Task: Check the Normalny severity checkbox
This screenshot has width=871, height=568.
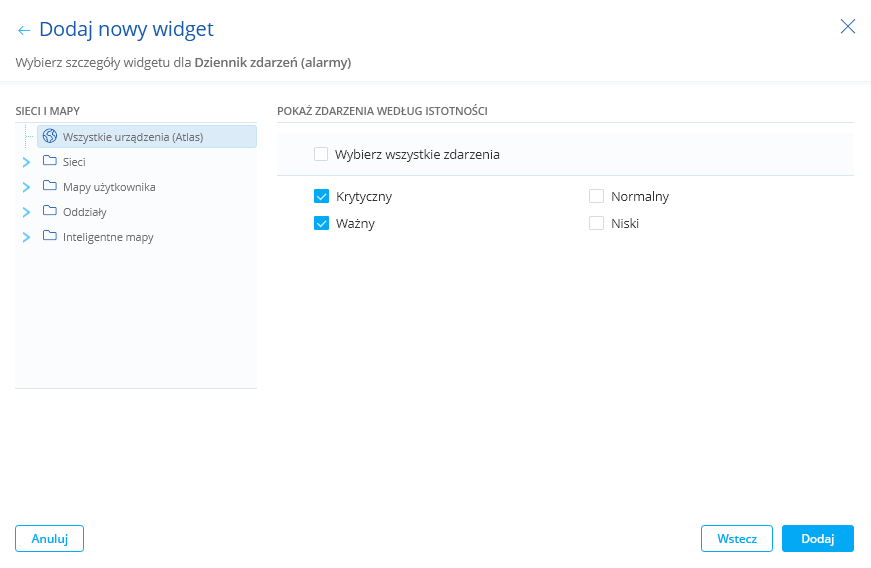Action: click(x=596, y=197)
